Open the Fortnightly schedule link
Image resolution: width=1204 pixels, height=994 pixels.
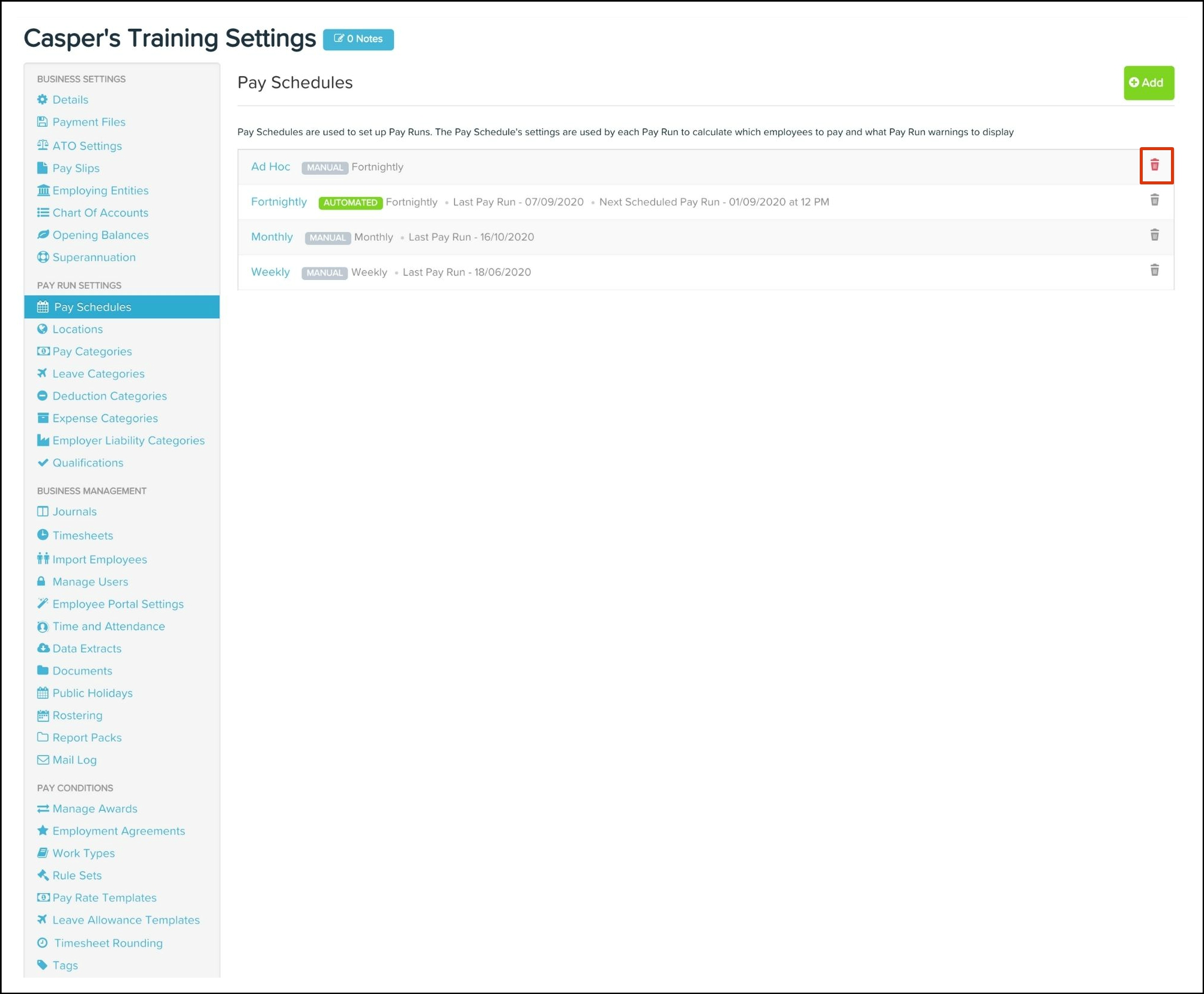click(279, 202)
